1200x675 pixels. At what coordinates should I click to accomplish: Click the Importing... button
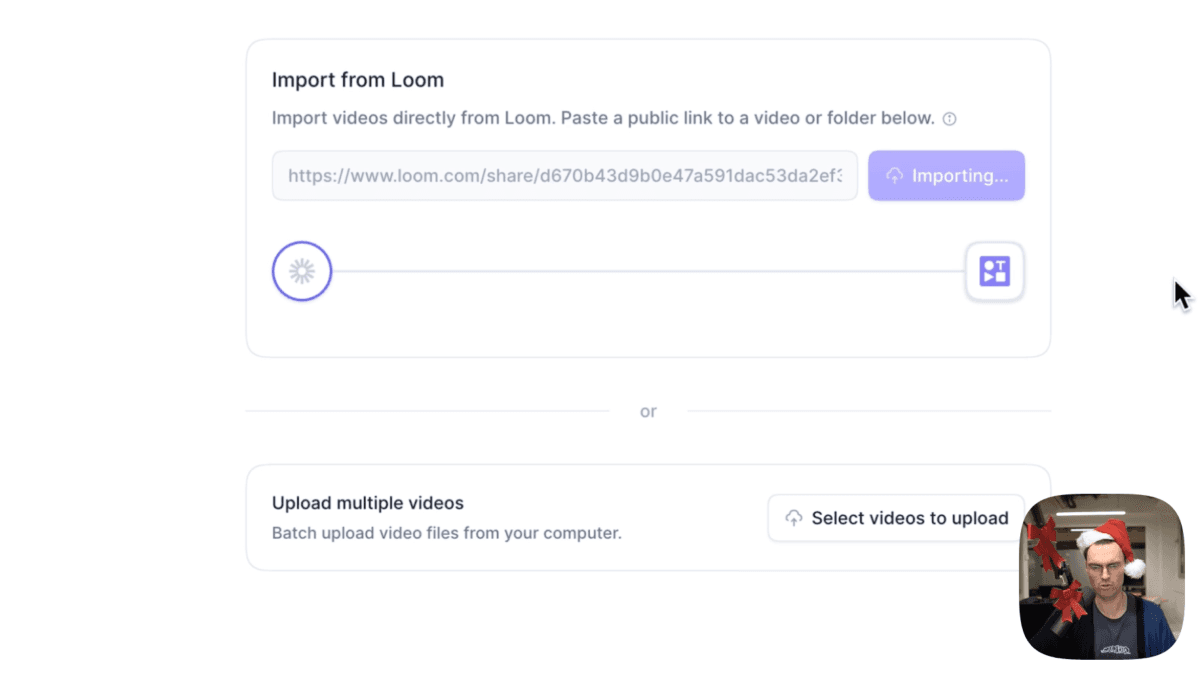(x=946, y=175)
